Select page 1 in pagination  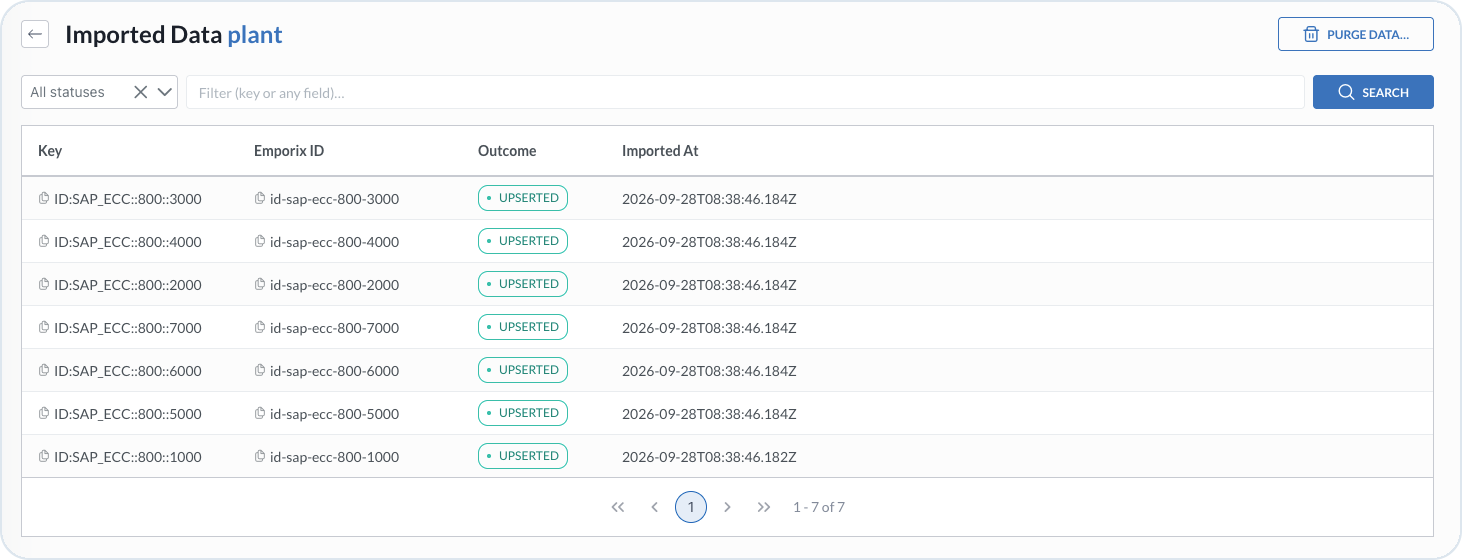point(691,507)
